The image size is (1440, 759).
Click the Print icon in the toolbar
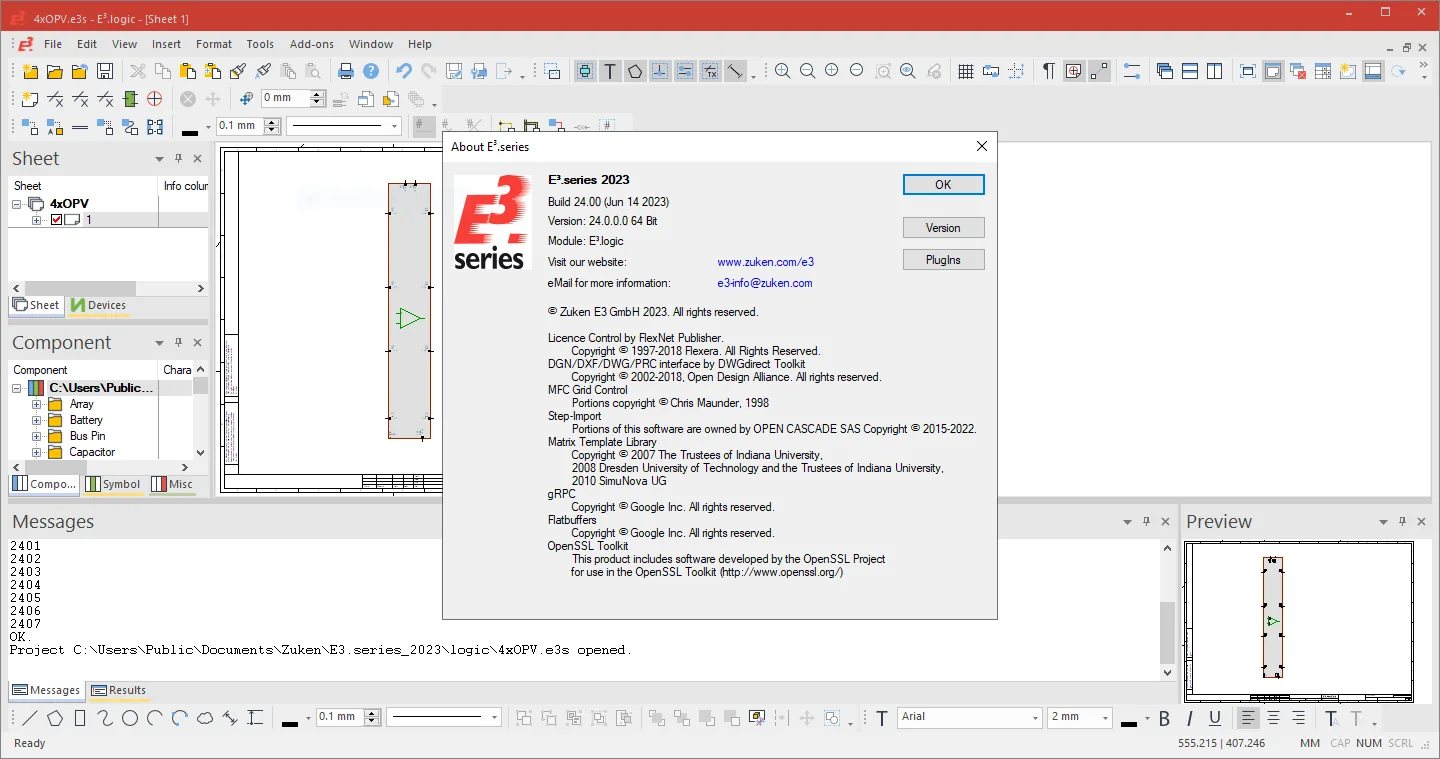coord(346,71)
